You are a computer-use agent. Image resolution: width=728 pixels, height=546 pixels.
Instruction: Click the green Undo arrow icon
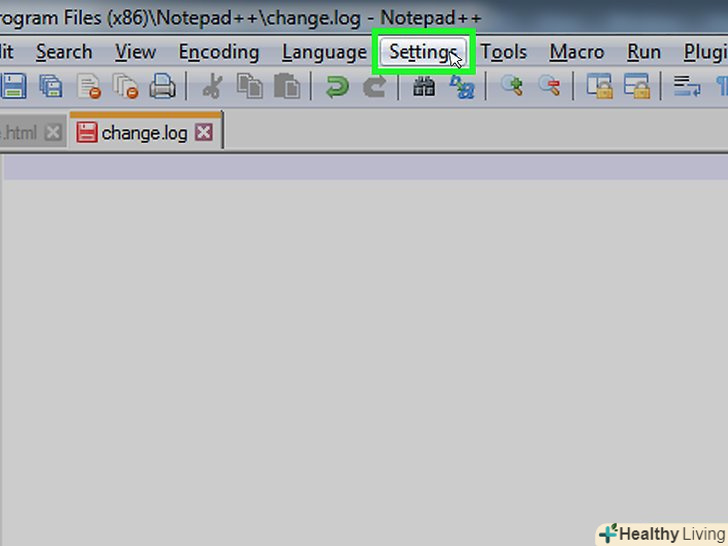[x=337, y=86]
